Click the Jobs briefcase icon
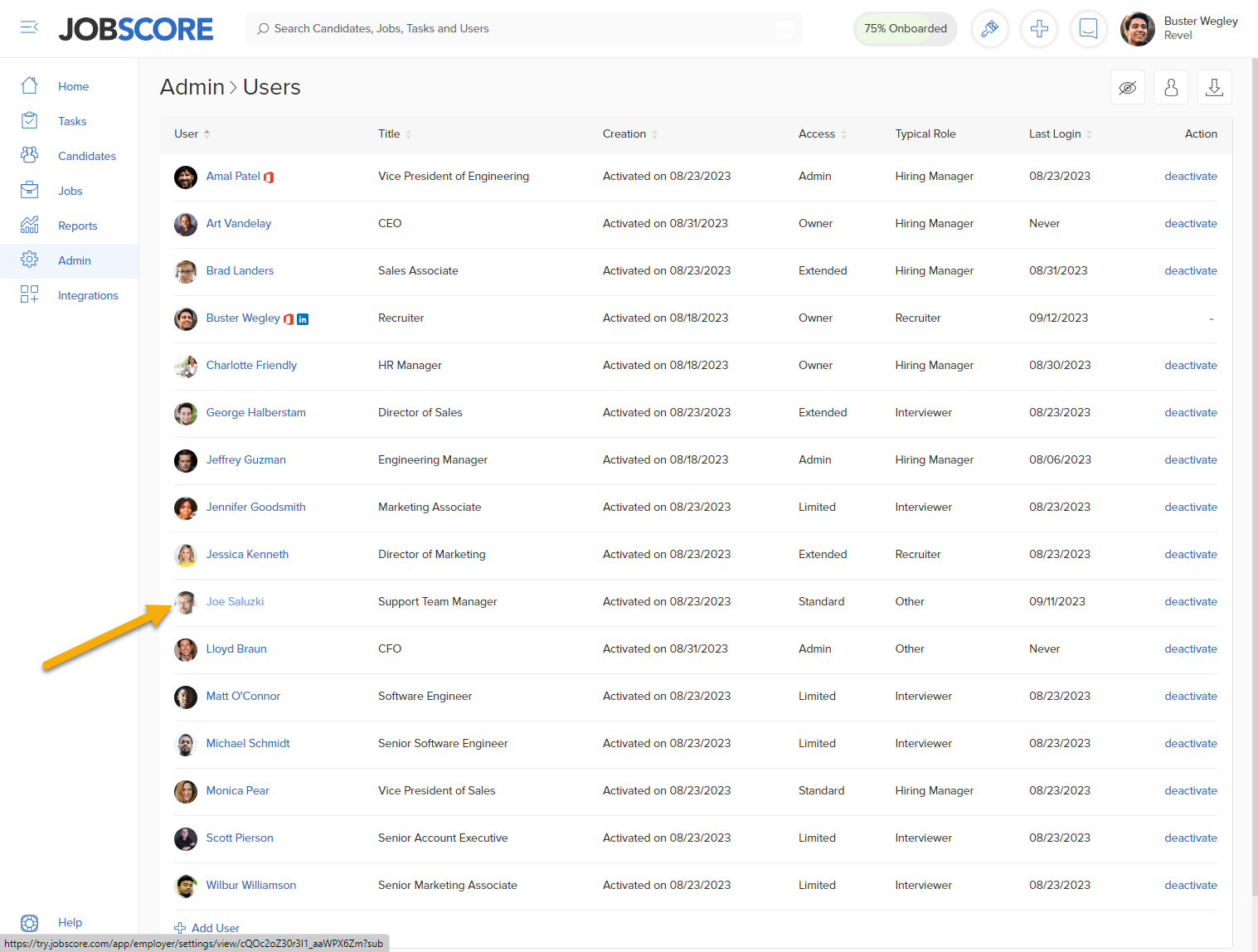 click(29, 190)
